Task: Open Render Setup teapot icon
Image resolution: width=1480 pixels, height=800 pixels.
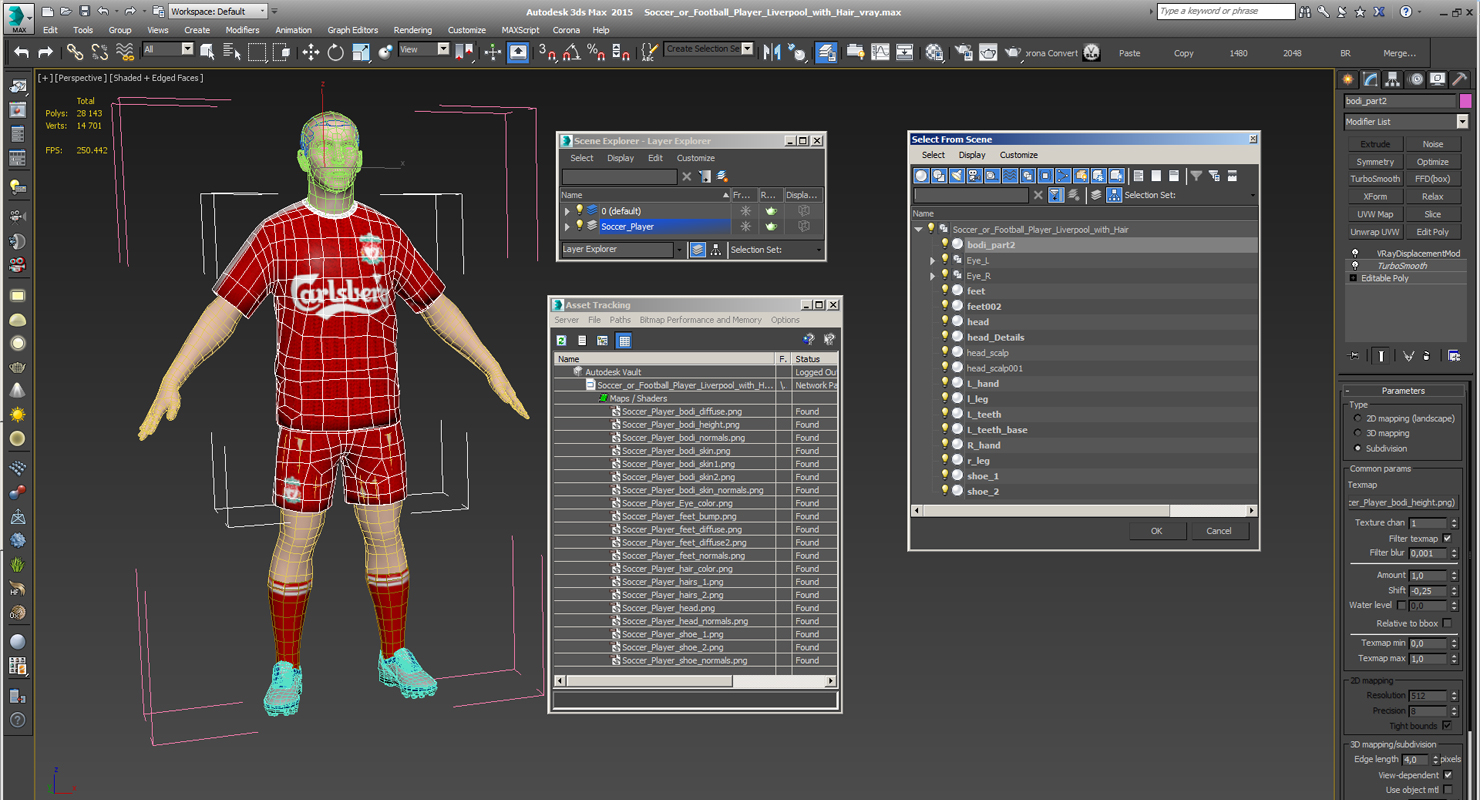Action: point(963,52)
